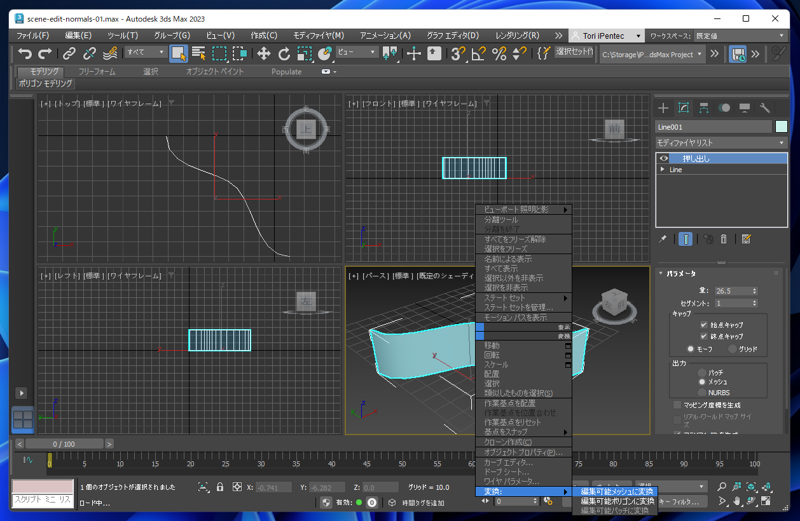Activate the Select and Move tool

coord(263,53)
